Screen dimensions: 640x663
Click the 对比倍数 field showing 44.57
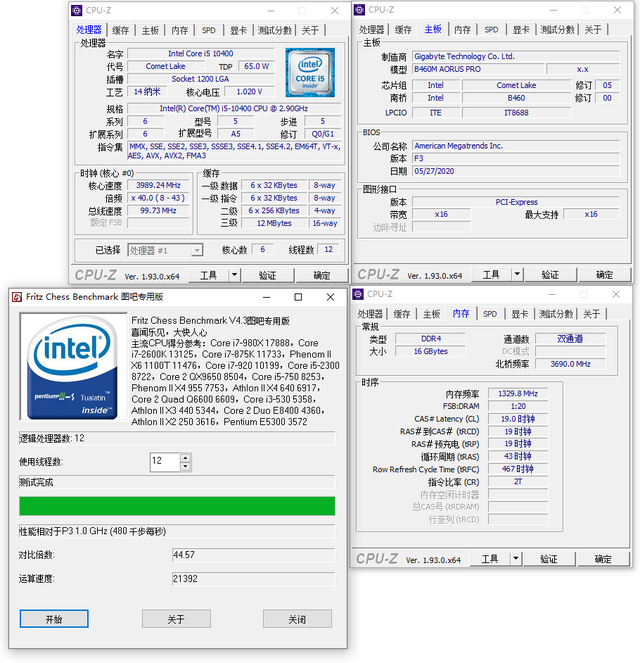coord(254,555)
